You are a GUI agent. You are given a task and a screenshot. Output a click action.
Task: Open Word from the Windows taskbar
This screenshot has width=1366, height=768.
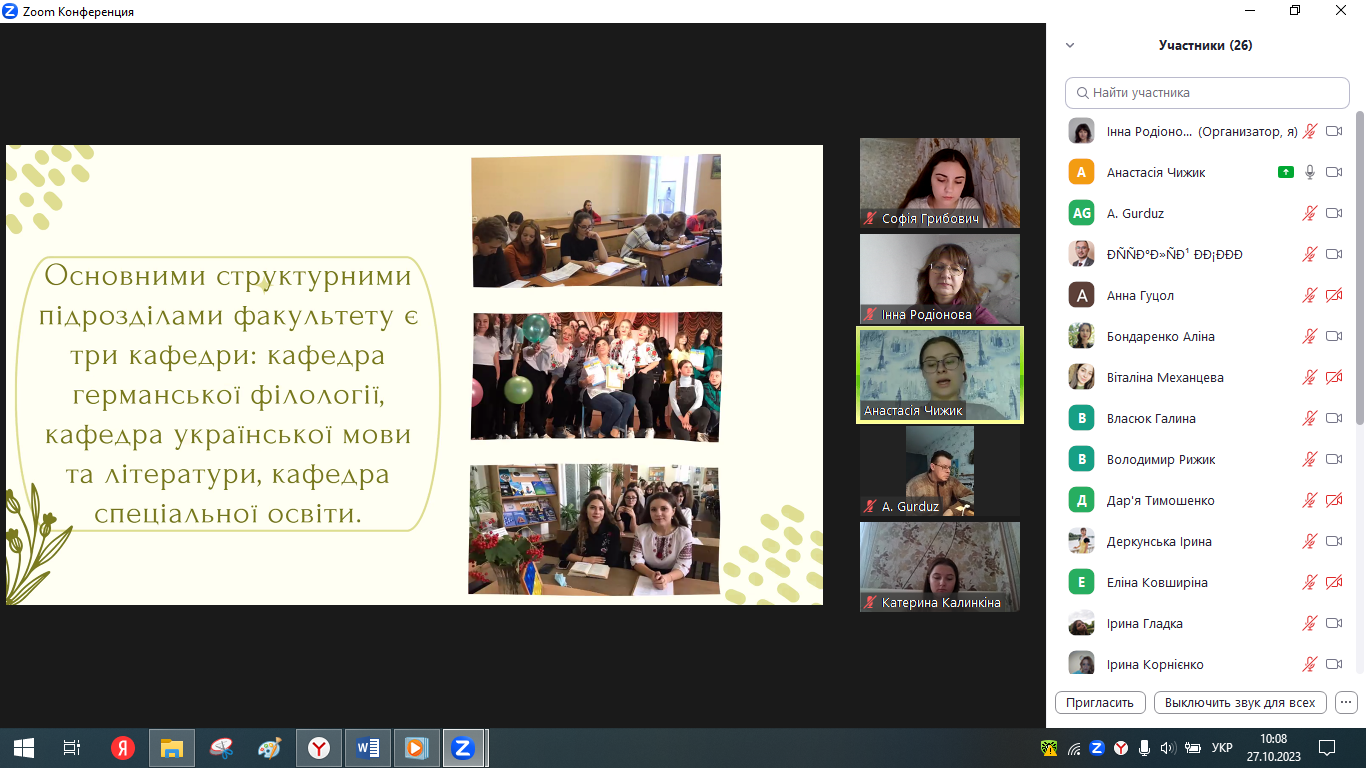coord(367,747)
